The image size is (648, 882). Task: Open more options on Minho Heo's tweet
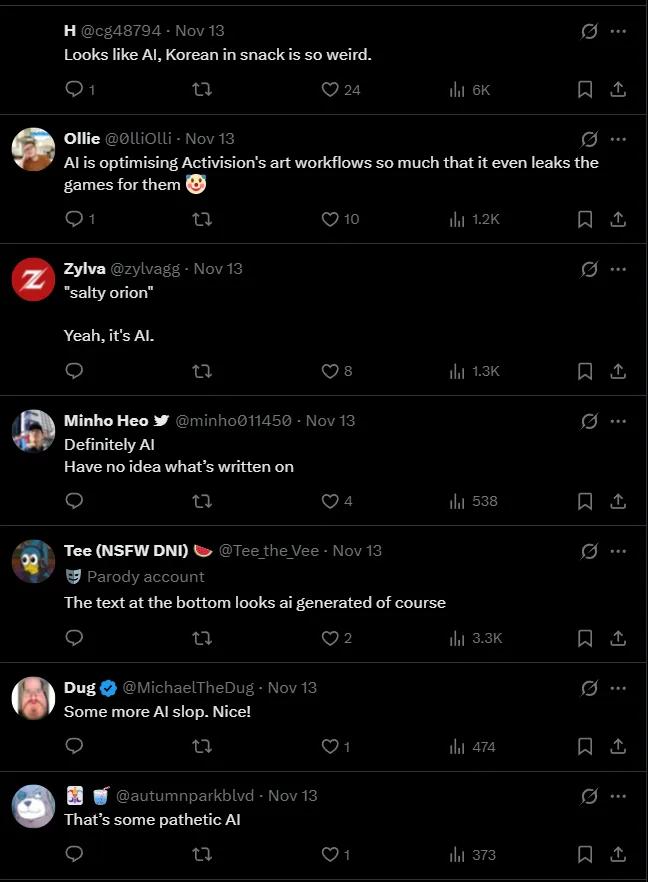pyautogui.click(x=618, y=420)
